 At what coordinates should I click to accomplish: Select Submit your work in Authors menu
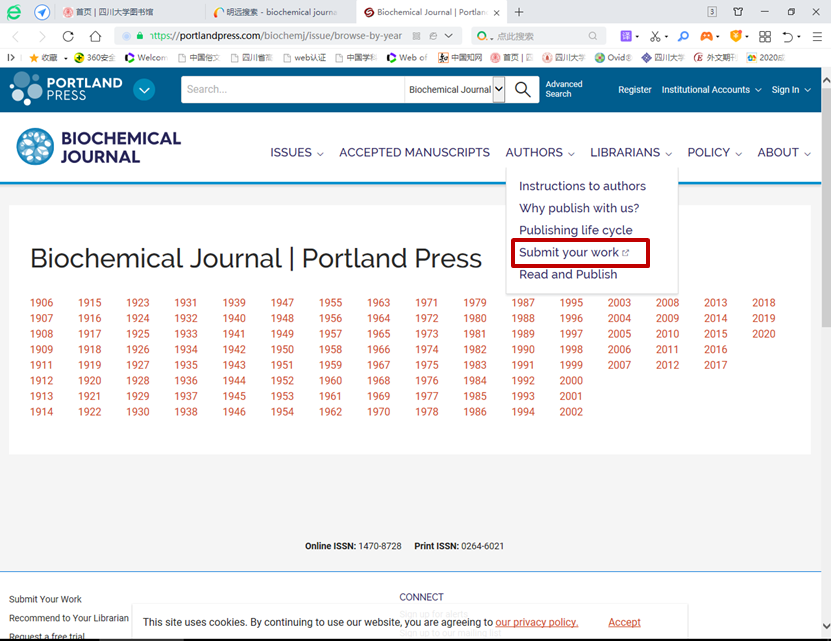click(574, 253)
